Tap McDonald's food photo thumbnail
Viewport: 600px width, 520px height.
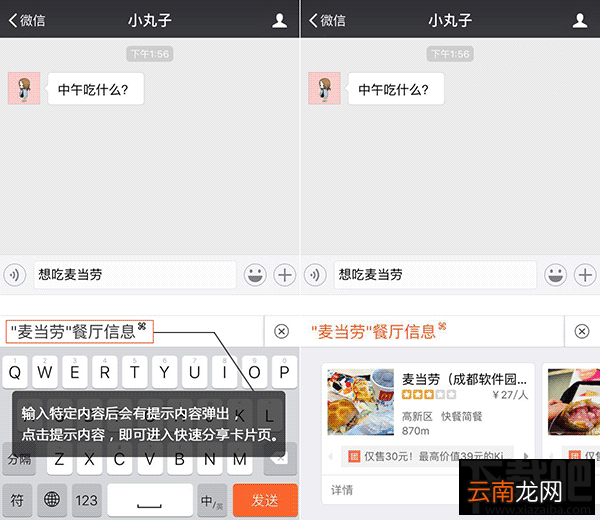click(x=360, y=402)
